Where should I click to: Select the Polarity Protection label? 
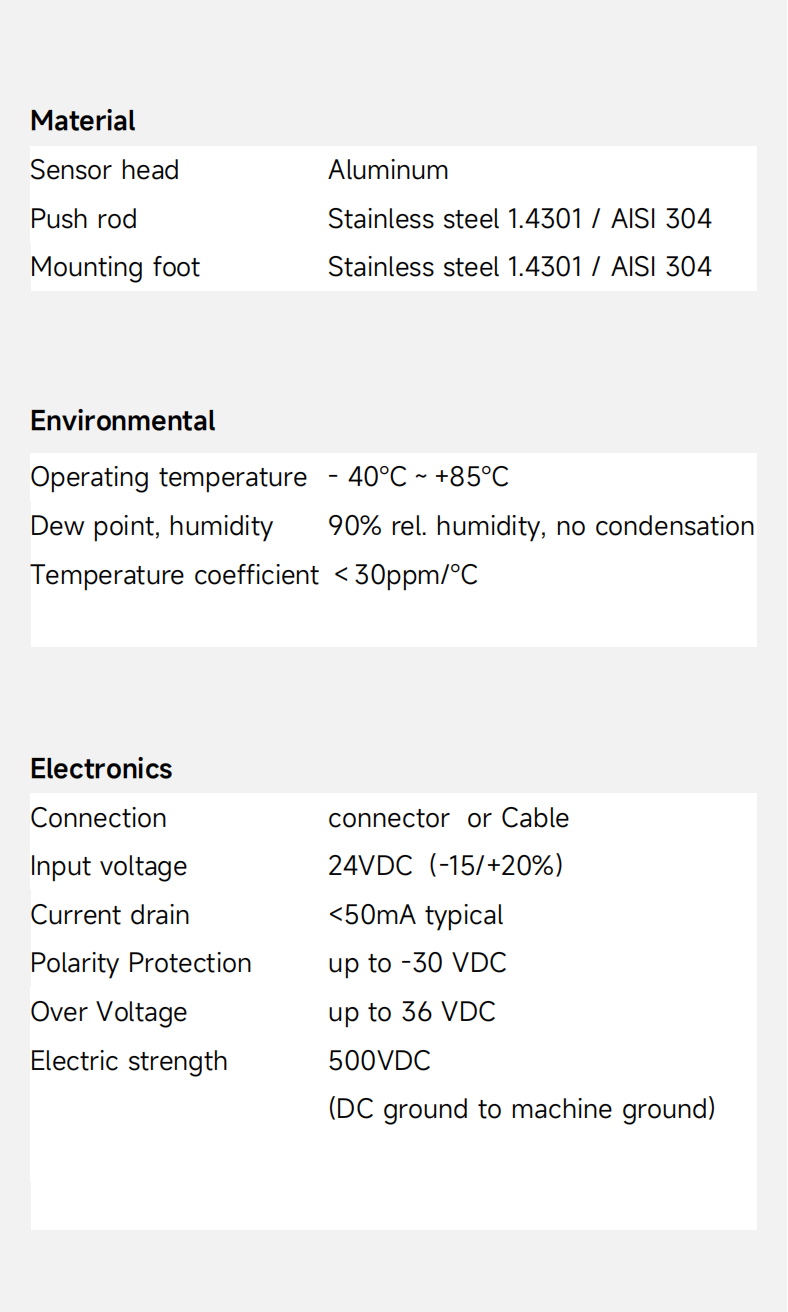(x=141, y=963)
